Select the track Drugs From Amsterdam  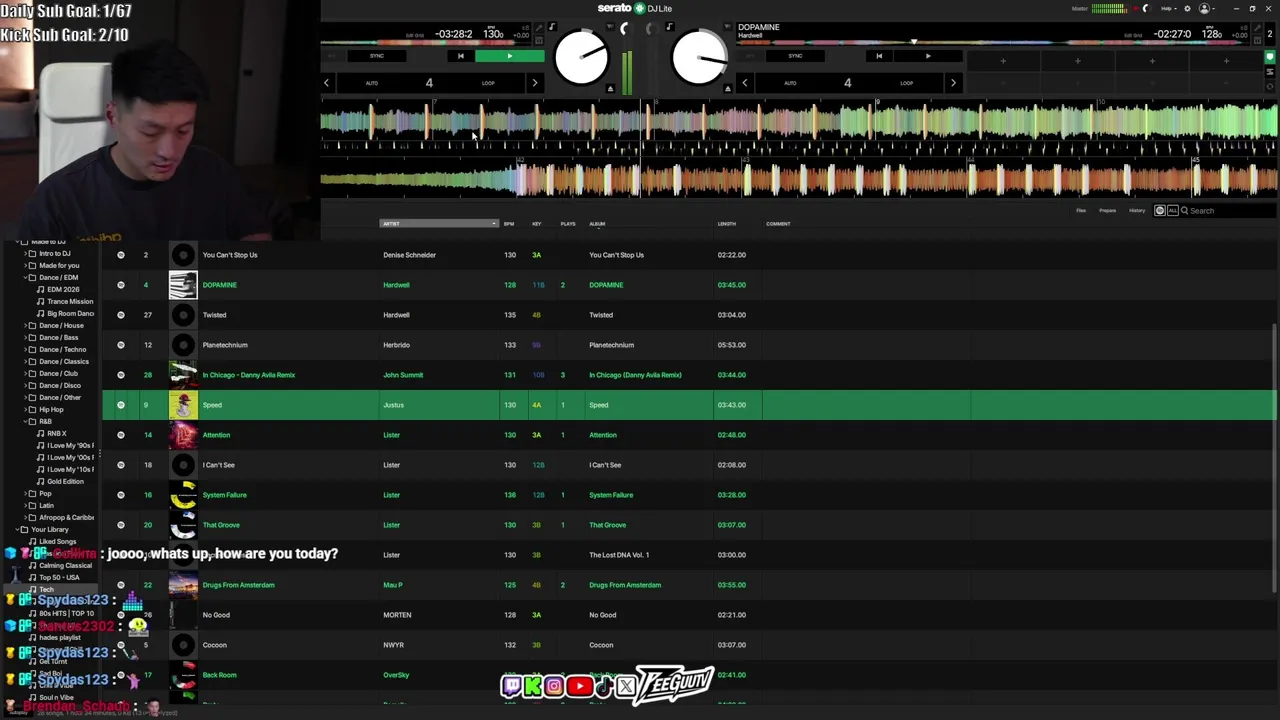(689, 585)
